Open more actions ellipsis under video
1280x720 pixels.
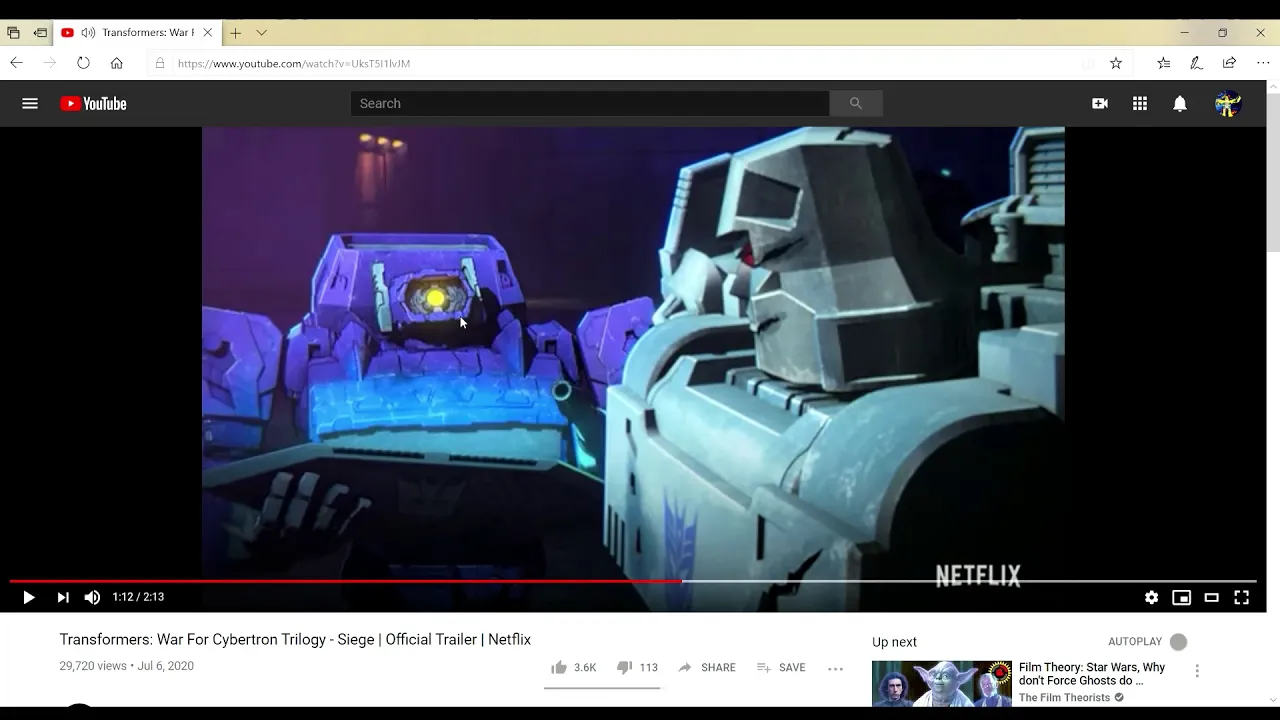(836, 668)
